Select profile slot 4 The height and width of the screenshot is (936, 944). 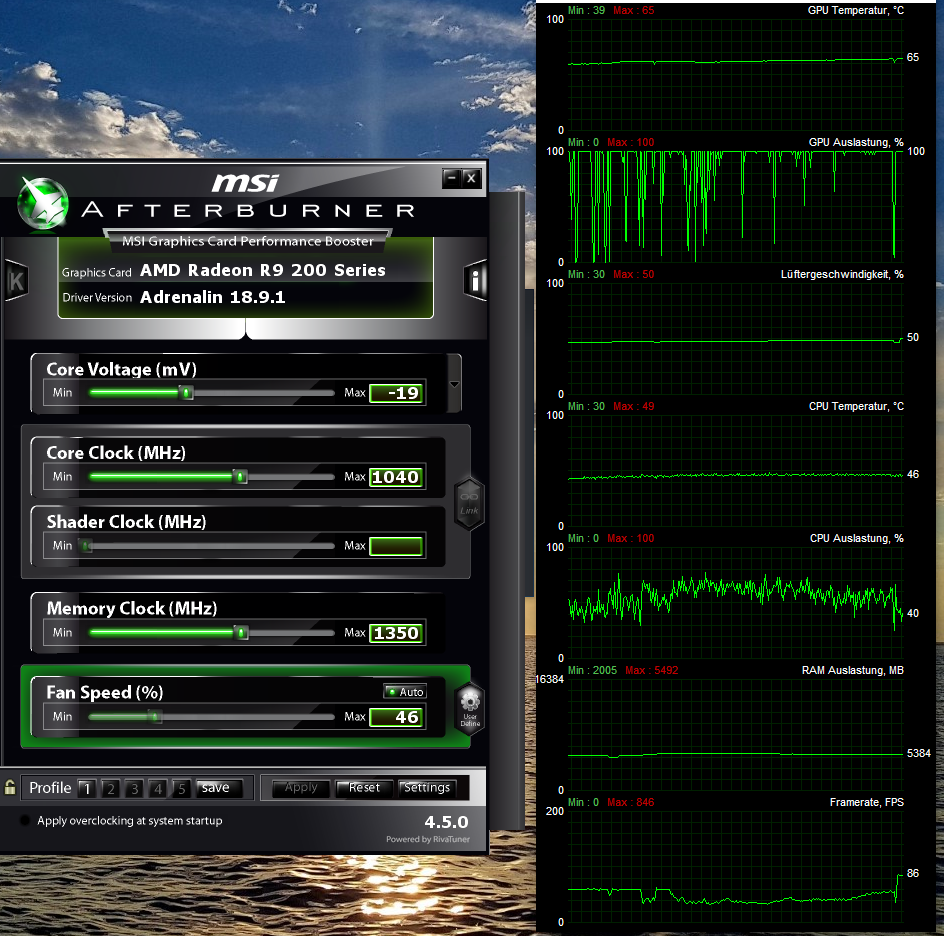[x=158, y=789]
